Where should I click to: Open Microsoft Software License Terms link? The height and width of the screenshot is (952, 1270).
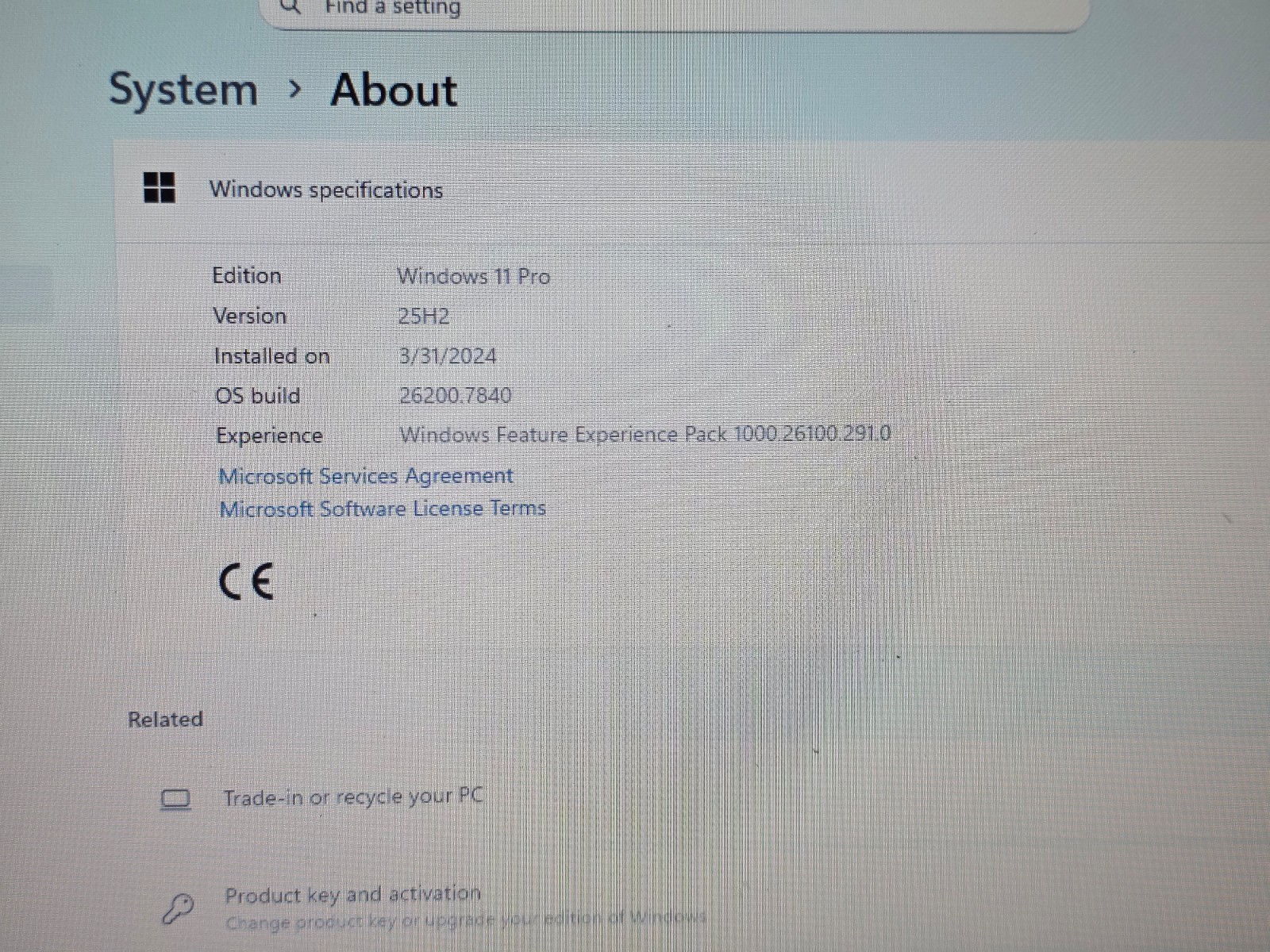(383, 509)
